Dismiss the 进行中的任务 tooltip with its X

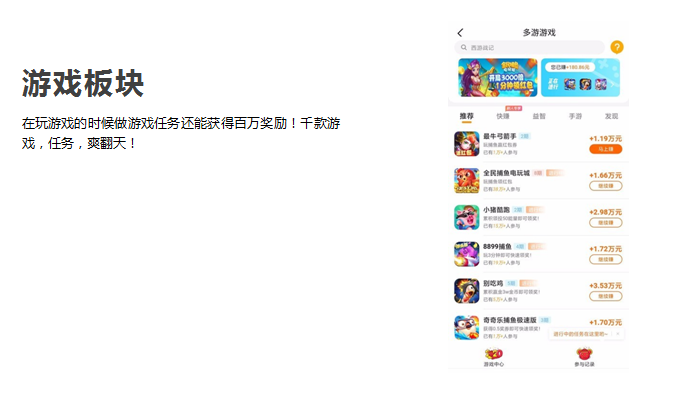point(618,334)
